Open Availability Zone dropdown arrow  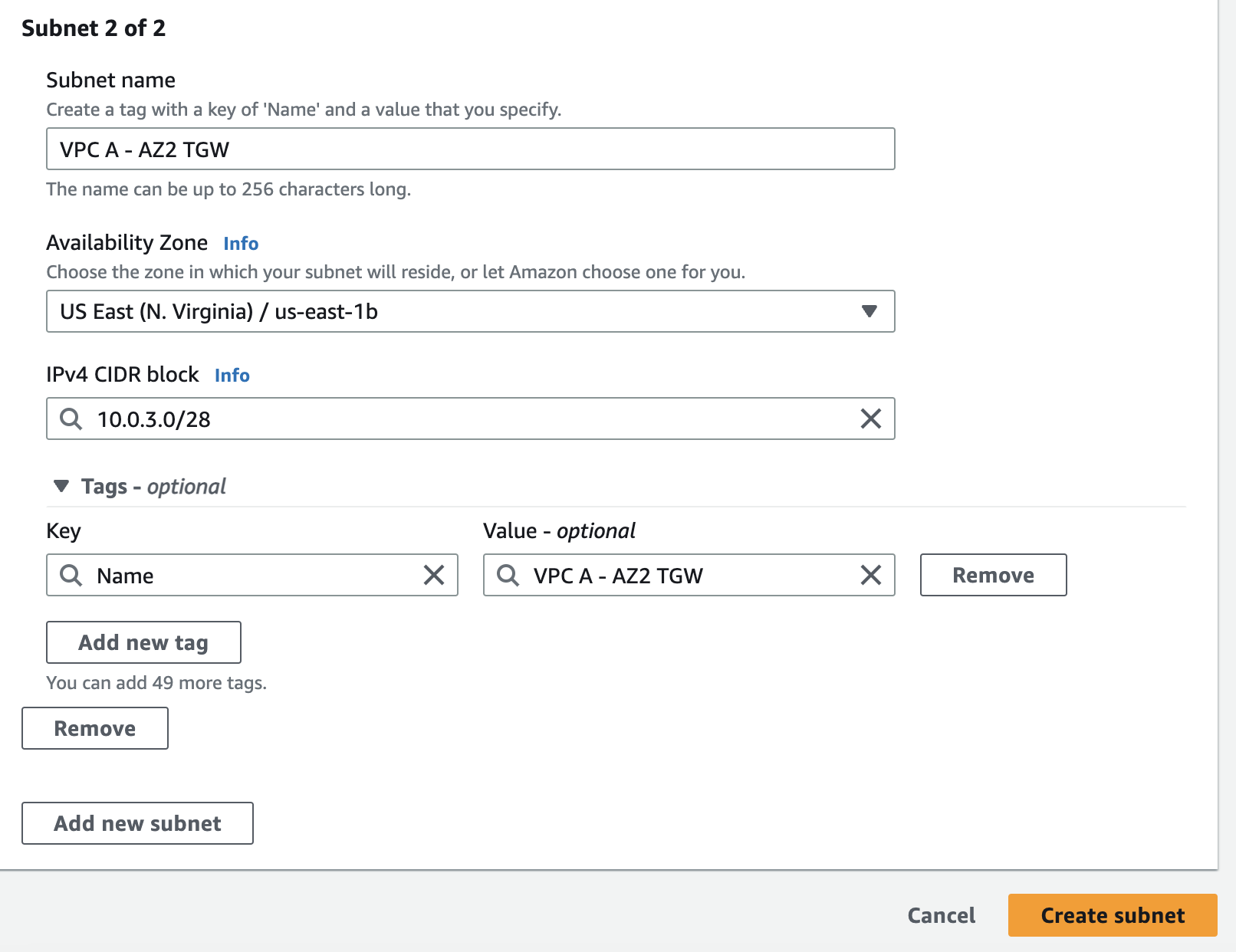(x=869, y=311)
